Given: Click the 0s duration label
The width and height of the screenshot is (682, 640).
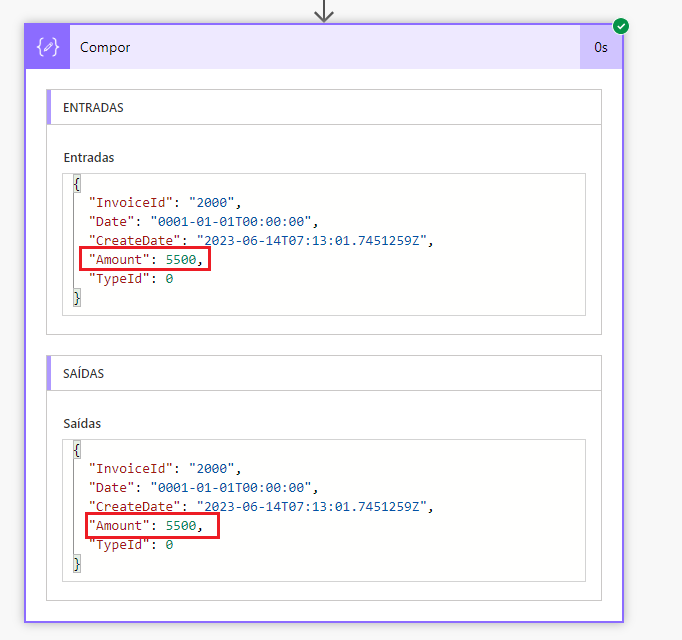Looking at the screenshot, I should [x=601, y=47].
